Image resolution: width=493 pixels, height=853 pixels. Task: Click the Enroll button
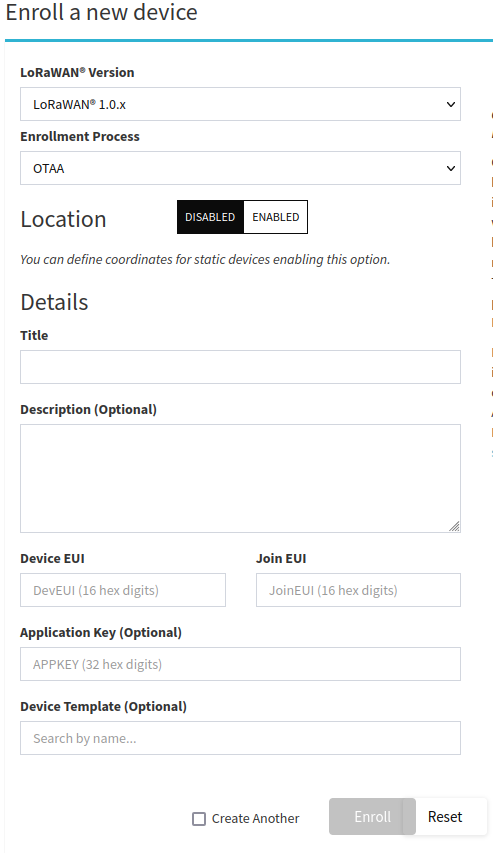tap(372, 817)
